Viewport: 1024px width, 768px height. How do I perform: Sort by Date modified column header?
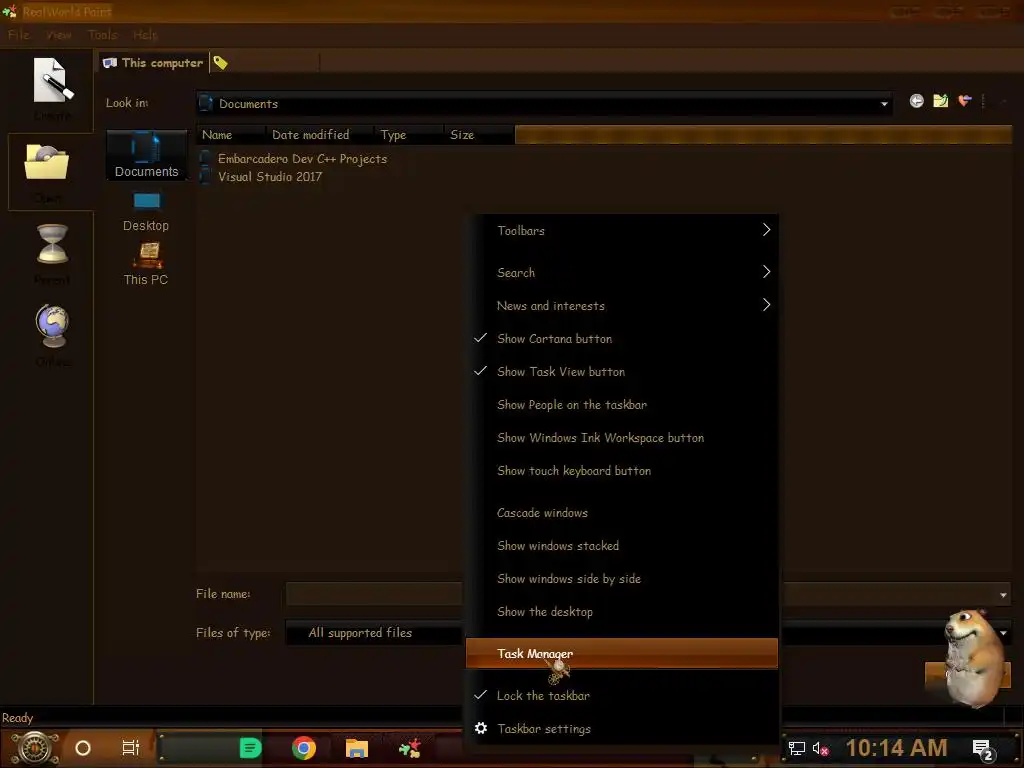tap(320, 135)
